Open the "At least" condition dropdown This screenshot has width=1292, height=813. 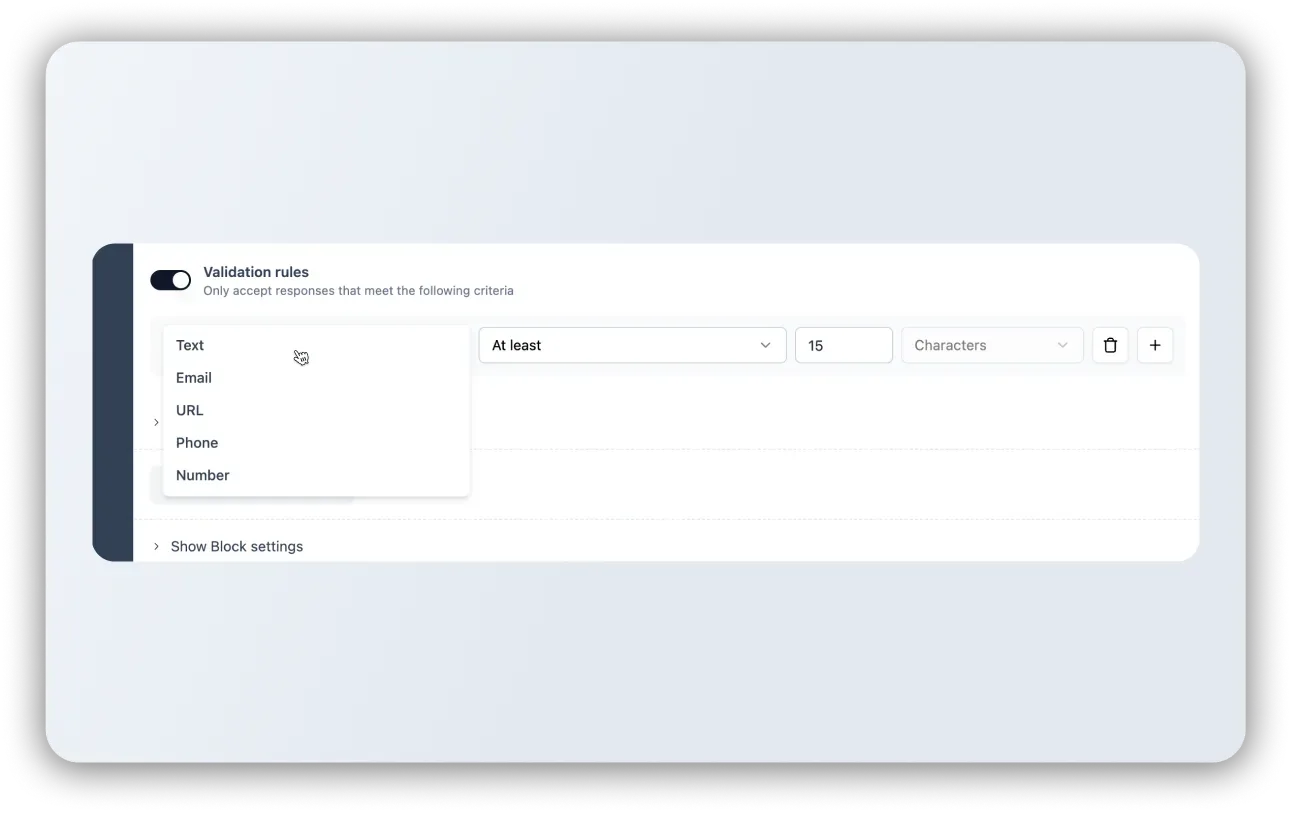click(x=632, y=345)
